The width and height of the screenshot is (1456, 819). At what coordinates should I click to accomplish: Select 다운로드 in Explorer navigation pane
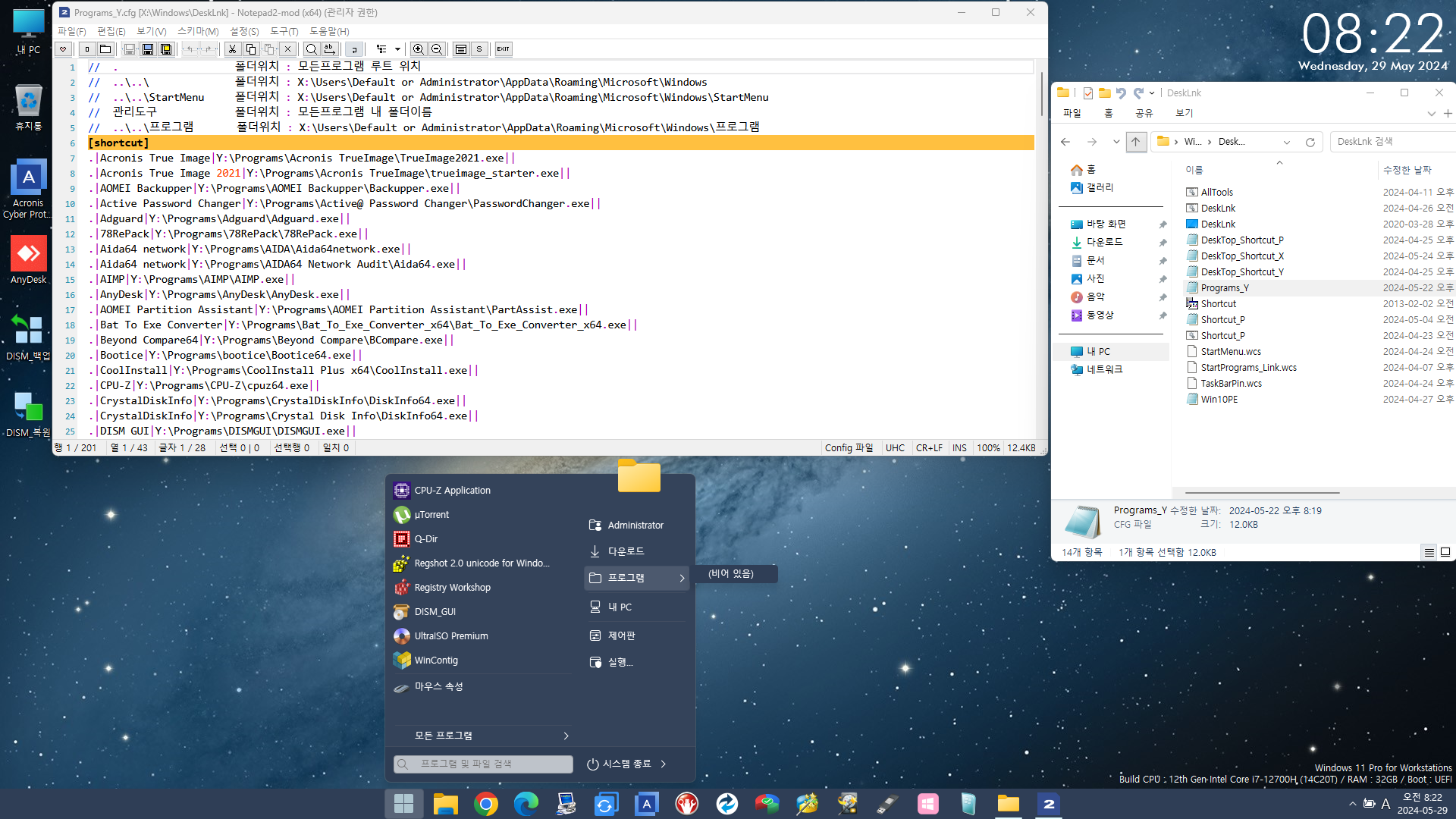[x=1104, y=242]
